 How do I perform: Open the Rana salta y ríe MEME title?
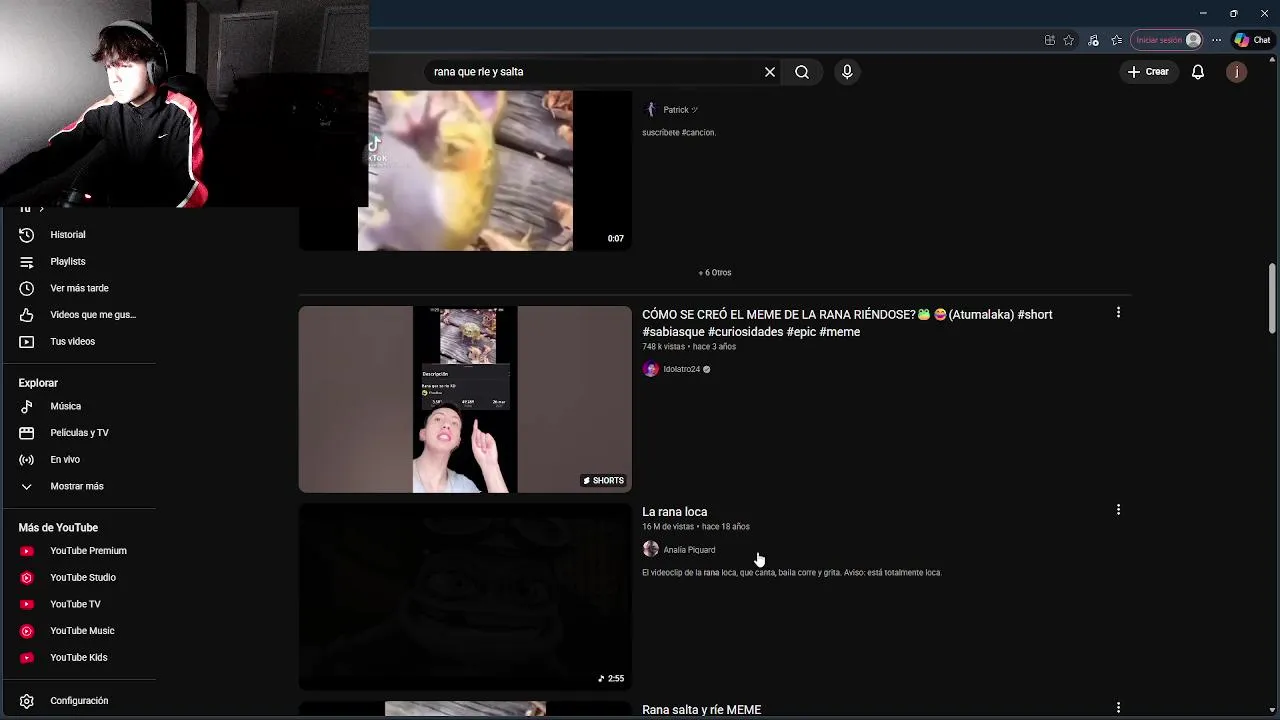pos(701,710)
